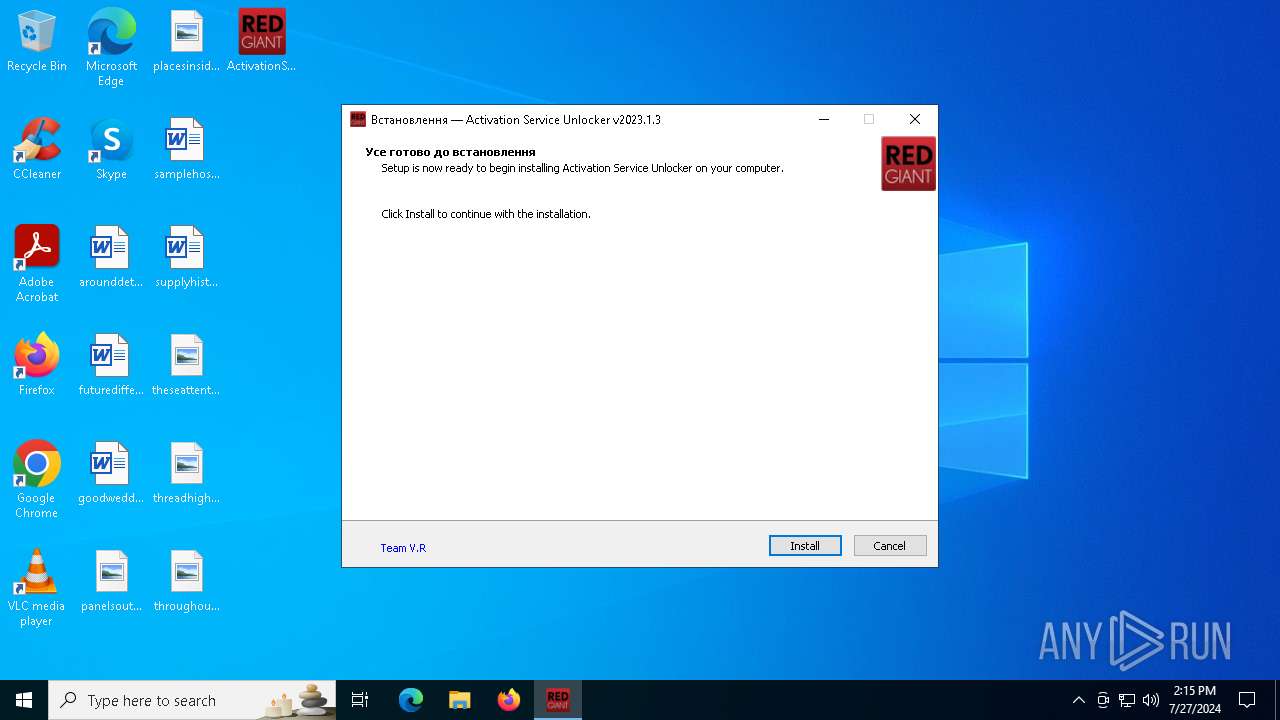Select arounddet... Word document on desktop
1280x720 pixels.
coord(111,257)
